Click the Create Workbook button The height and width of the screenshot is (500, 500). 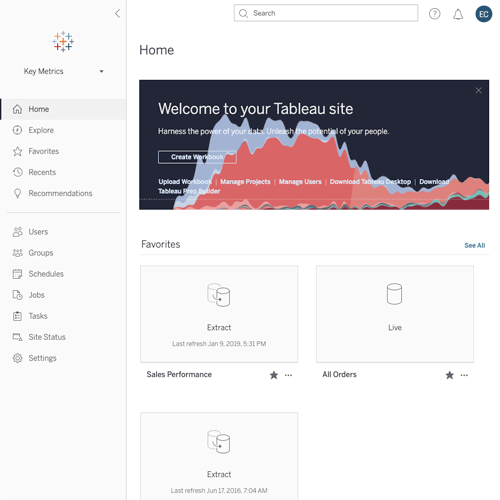point(197,157)
